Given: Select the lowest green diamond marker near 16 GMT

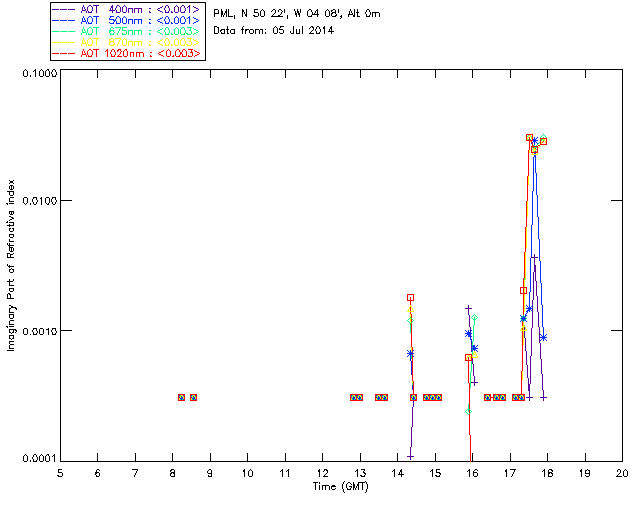Looking at the screenshot, I should [x=469, y=411].
